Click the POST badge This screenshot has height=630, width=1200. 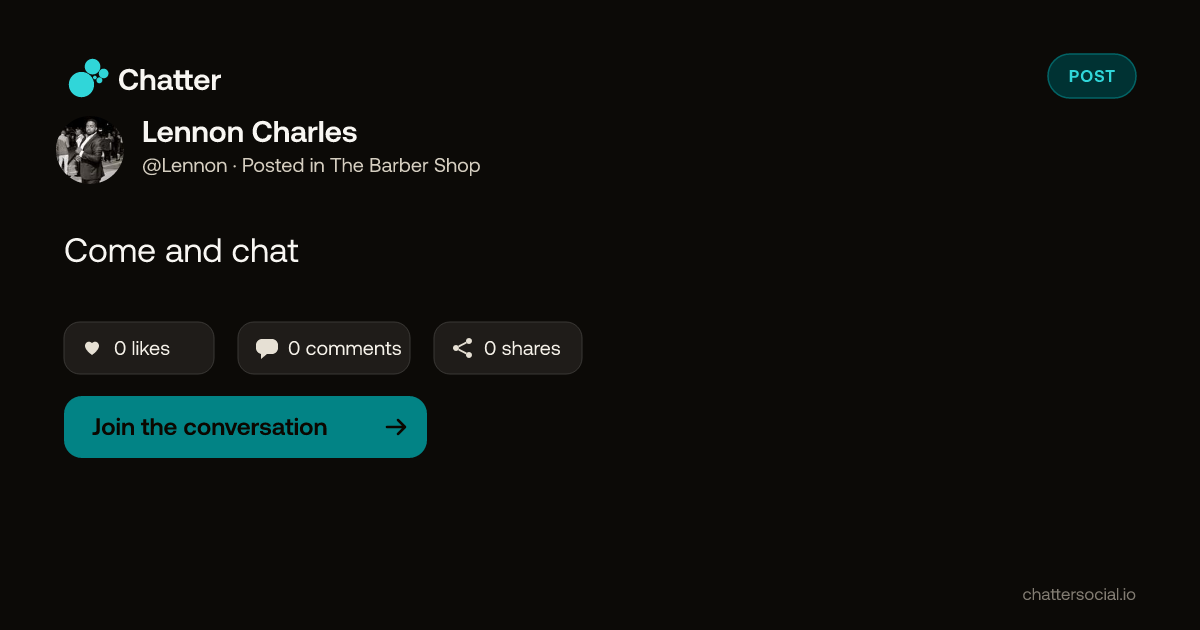tap(1092, 76)
